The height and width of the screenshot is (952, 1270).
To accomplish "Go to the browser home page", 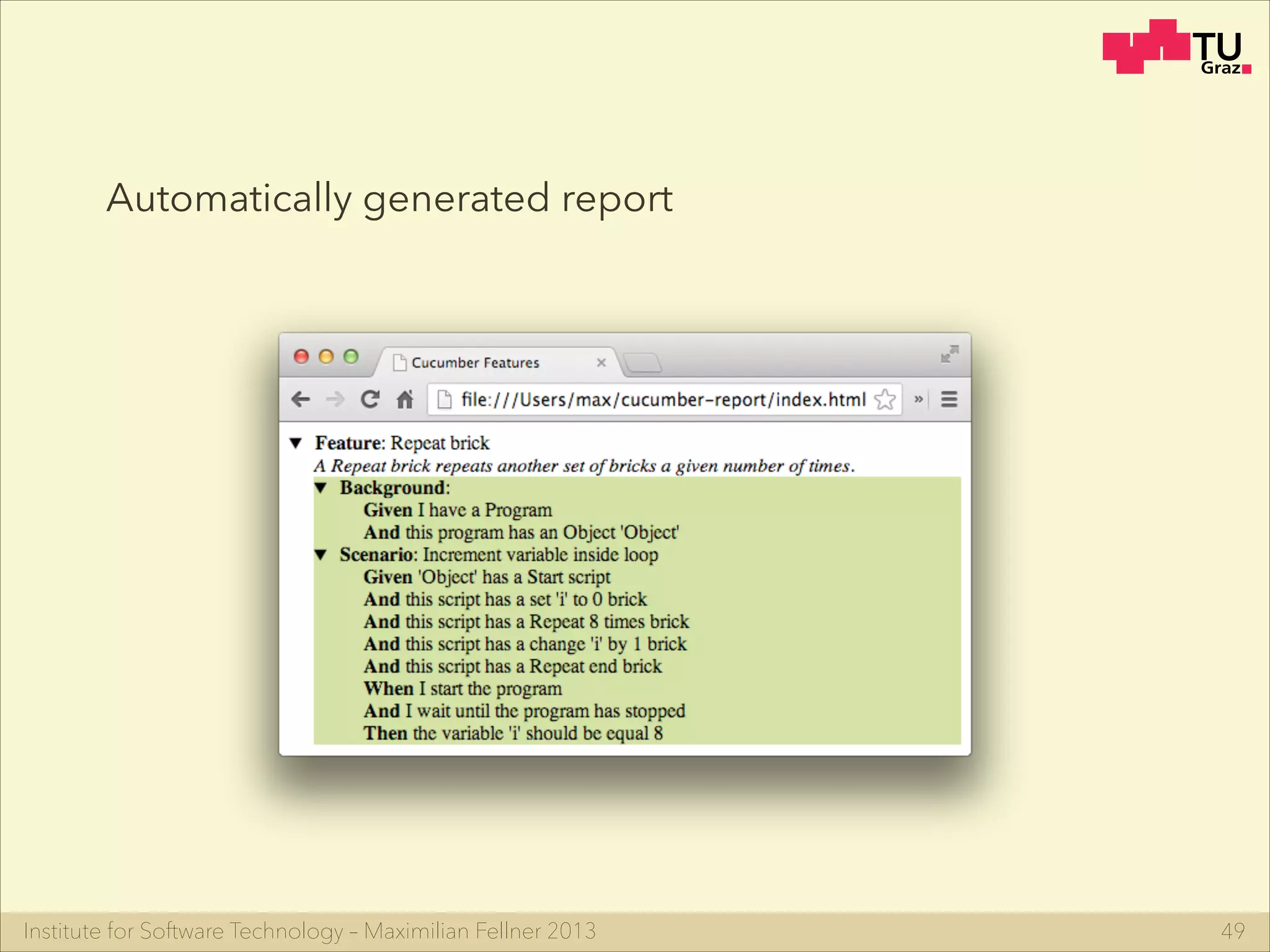I will click(x=405, y=399).
